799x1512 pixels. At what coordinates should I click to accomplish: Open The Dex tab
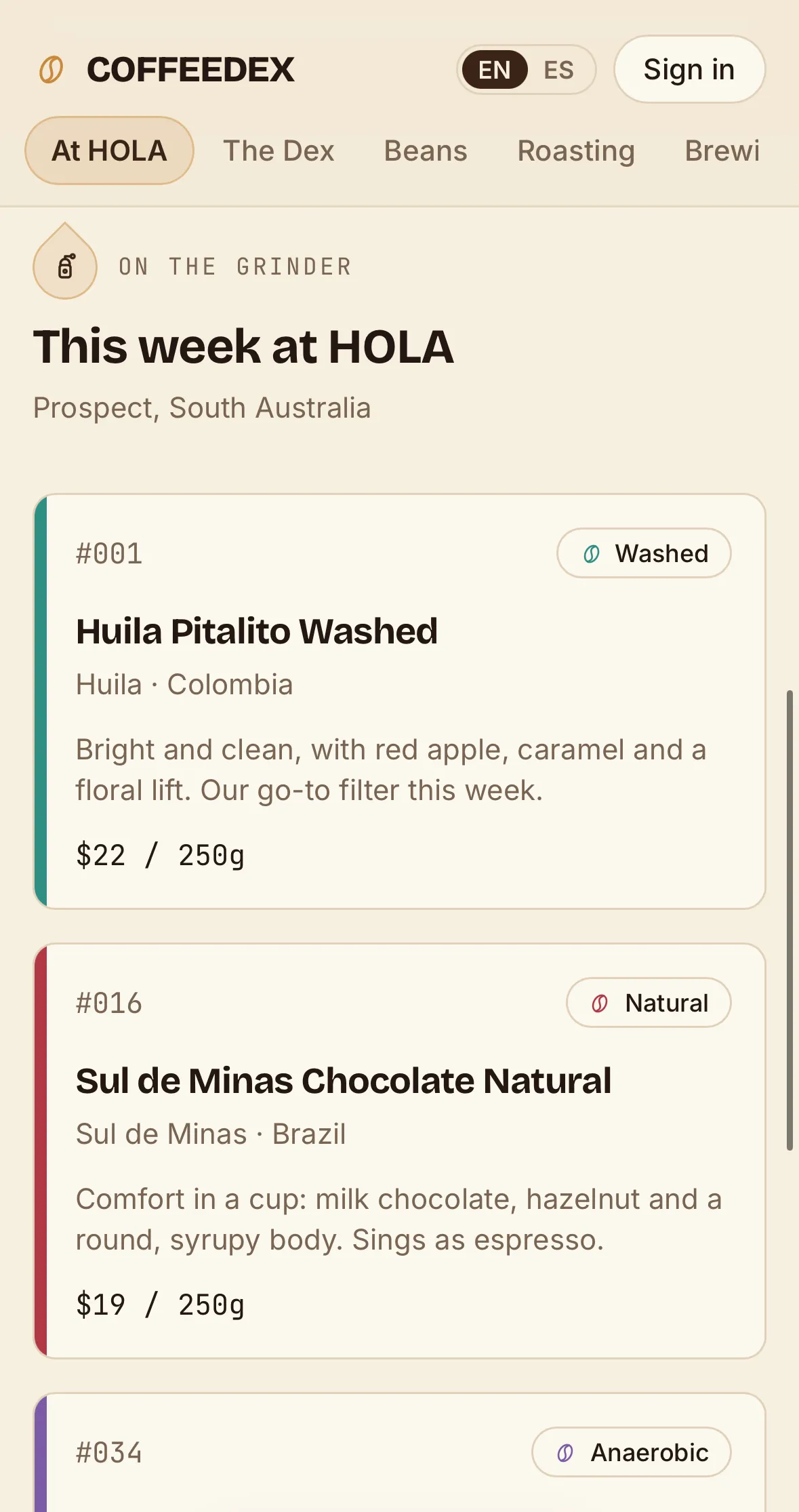(279, 151)
